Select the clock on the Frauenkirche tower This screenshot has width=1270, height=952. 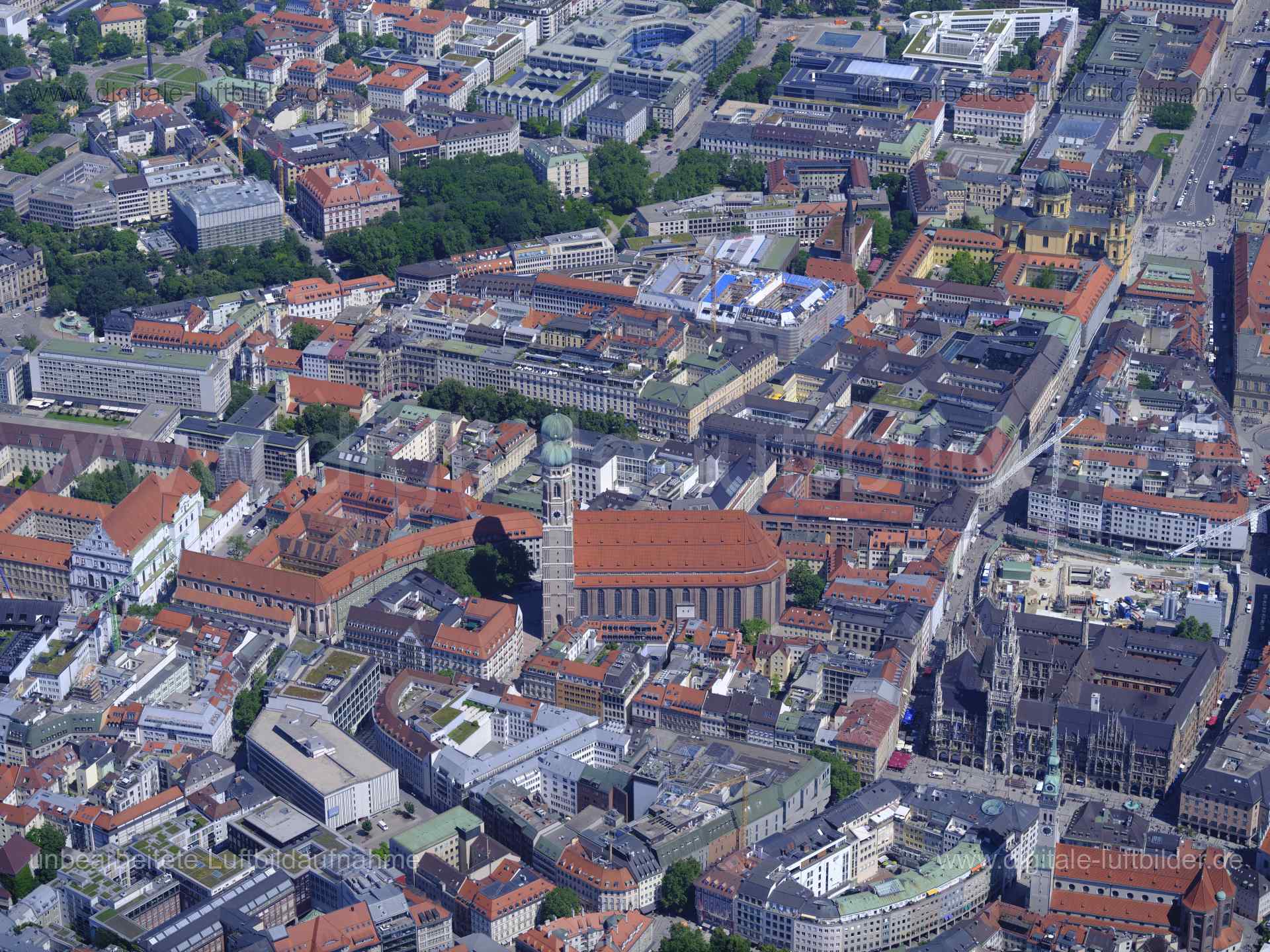[x=557, y=514]
